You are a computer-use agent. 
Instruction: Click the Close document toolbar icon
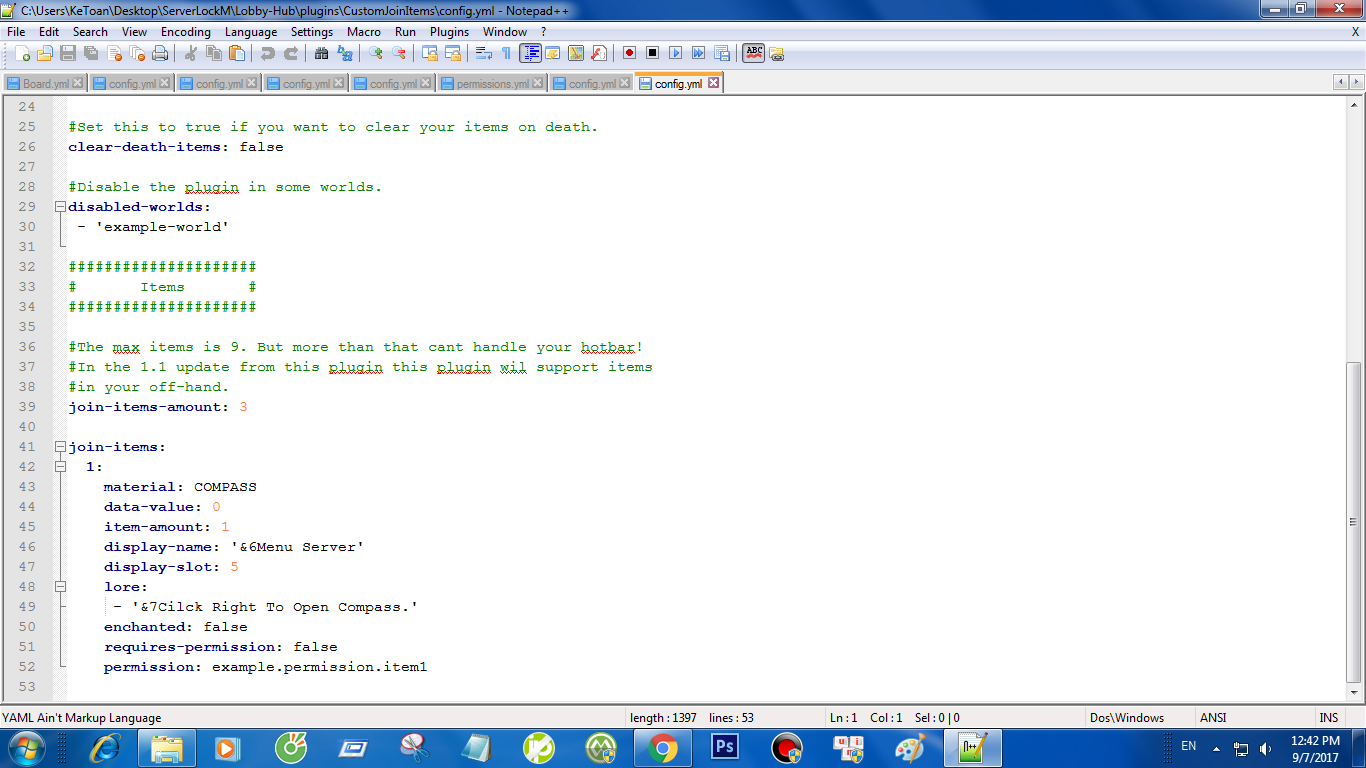tap(114, 53)
